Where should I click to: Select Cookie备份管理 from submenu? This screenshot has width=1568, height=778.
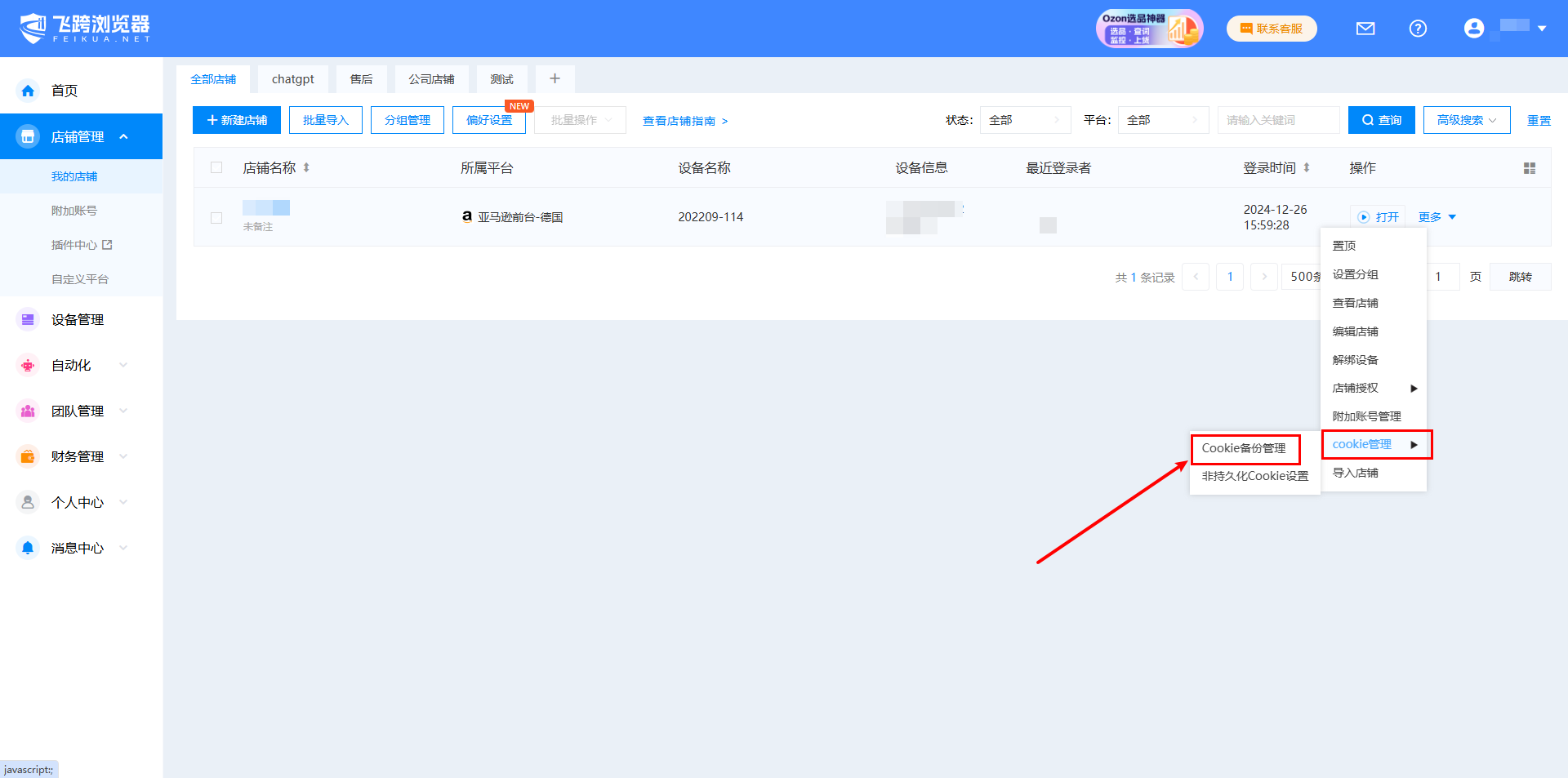click(1244, 448)
